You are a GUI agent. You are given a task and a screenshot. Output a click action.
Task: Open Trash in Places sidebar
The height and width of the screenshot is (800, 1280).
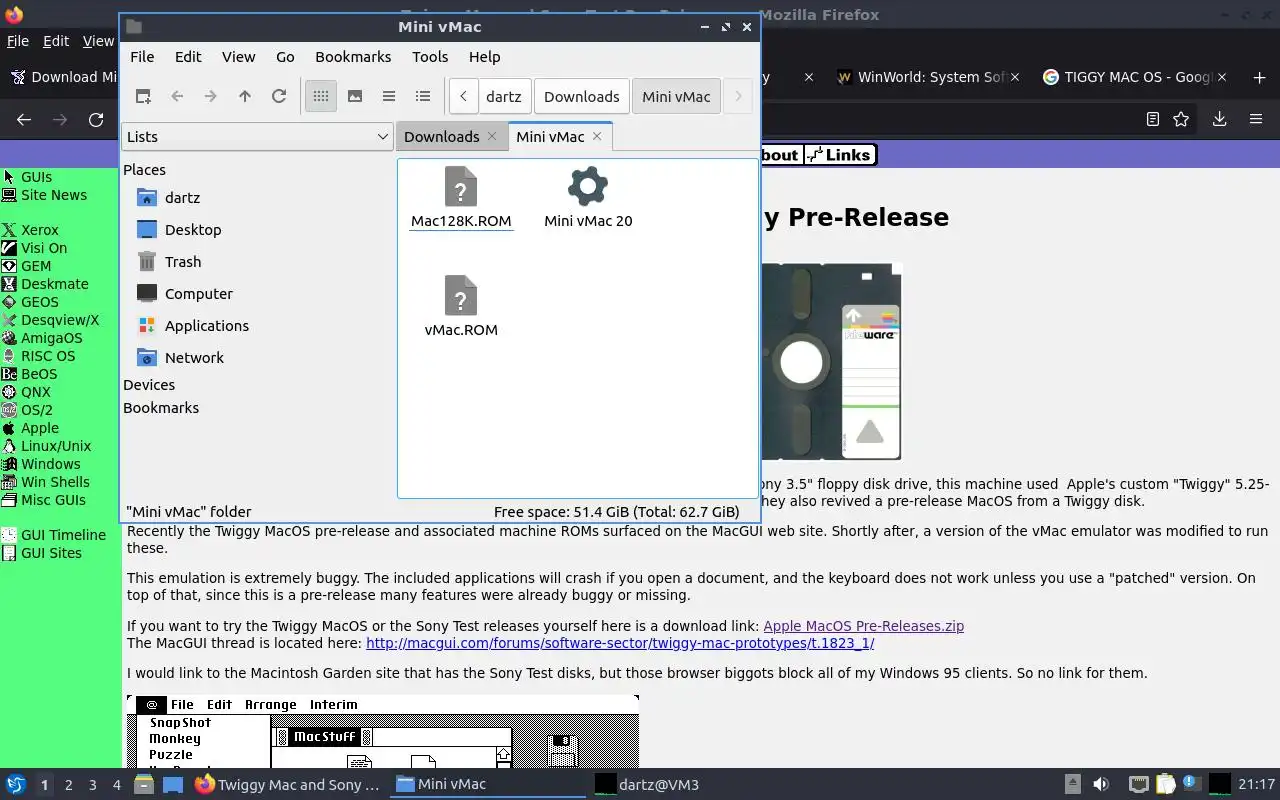183,262
